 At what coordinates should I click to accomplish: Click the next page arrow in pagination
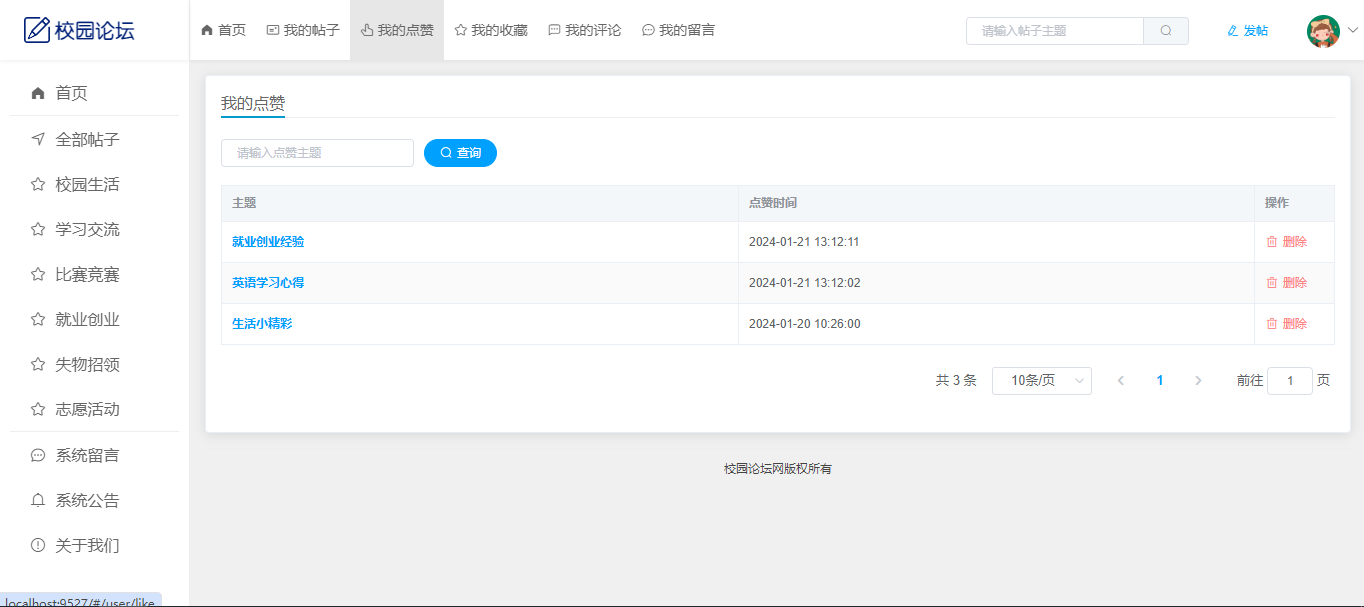(1198, 381)
